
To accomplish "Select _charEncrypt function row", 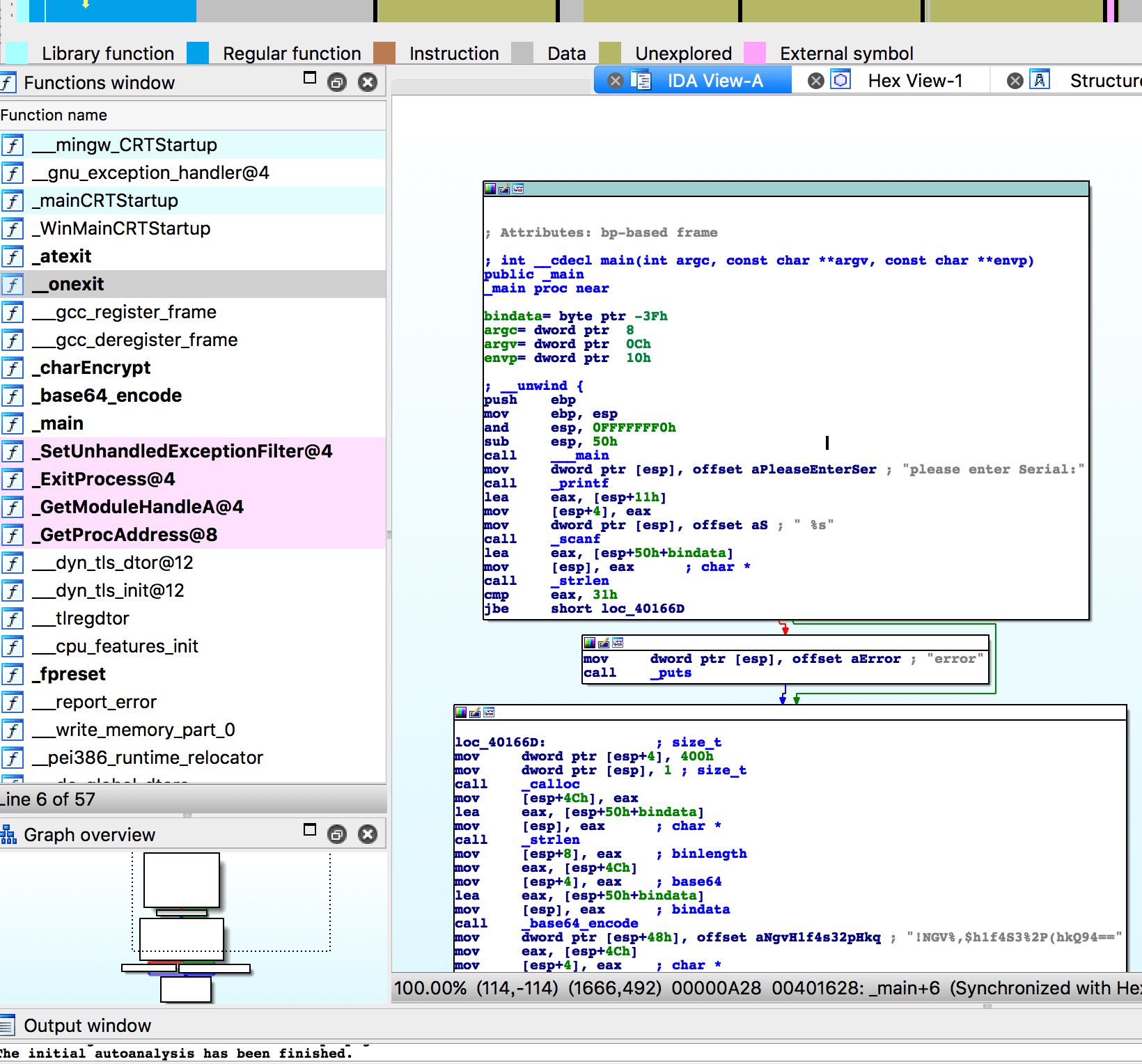I will [x=193, y=368].
